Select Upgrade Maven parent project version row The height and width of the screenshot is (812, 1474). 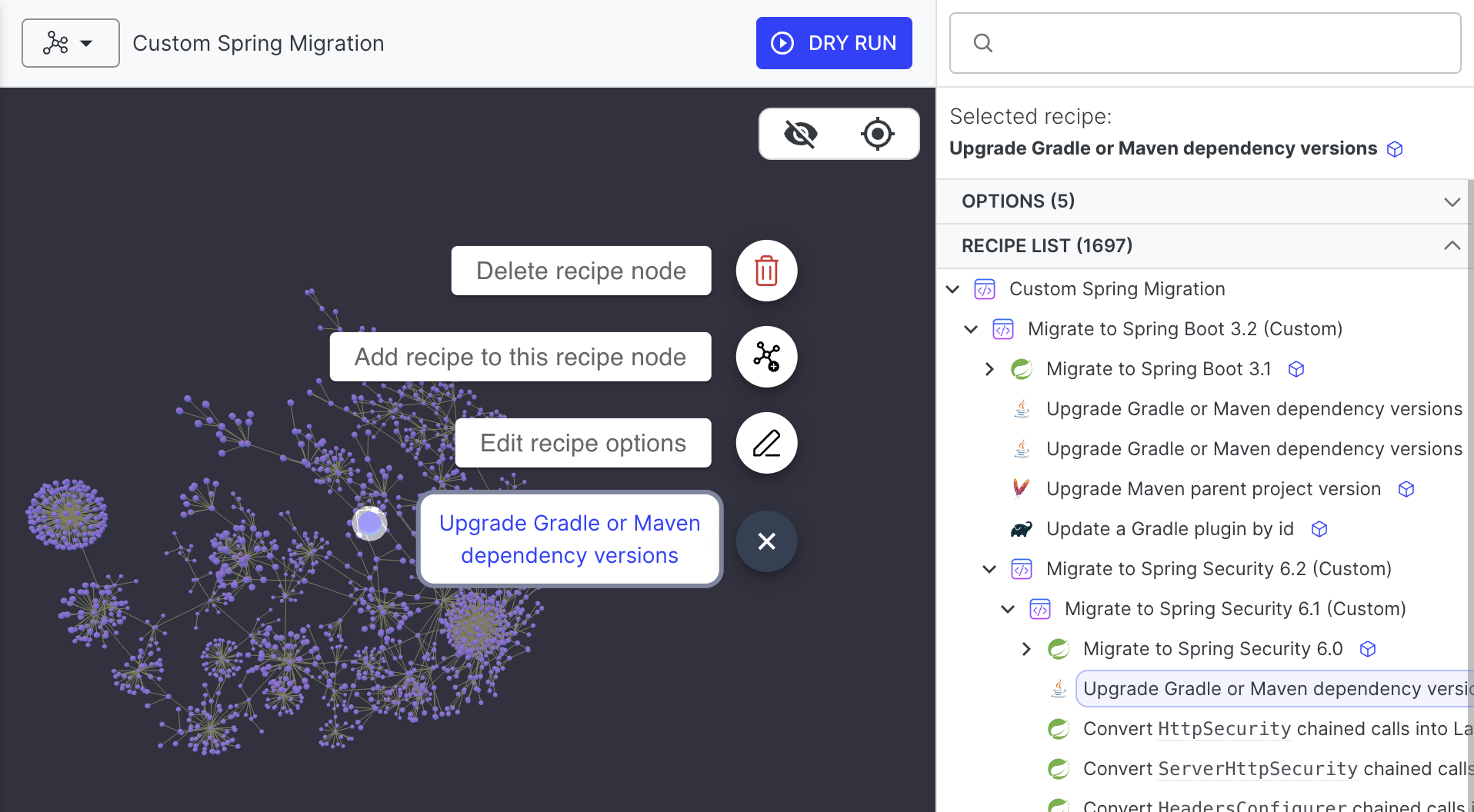click(1213, 489)
